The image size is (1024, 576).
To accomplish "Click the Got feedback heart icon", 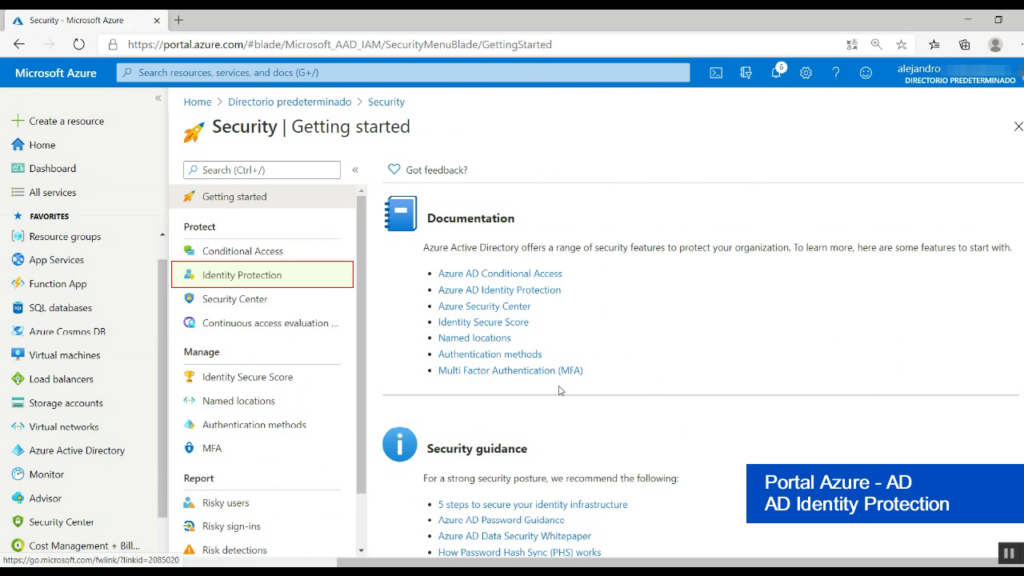I will pyautogui.click(x=394, y=169).
